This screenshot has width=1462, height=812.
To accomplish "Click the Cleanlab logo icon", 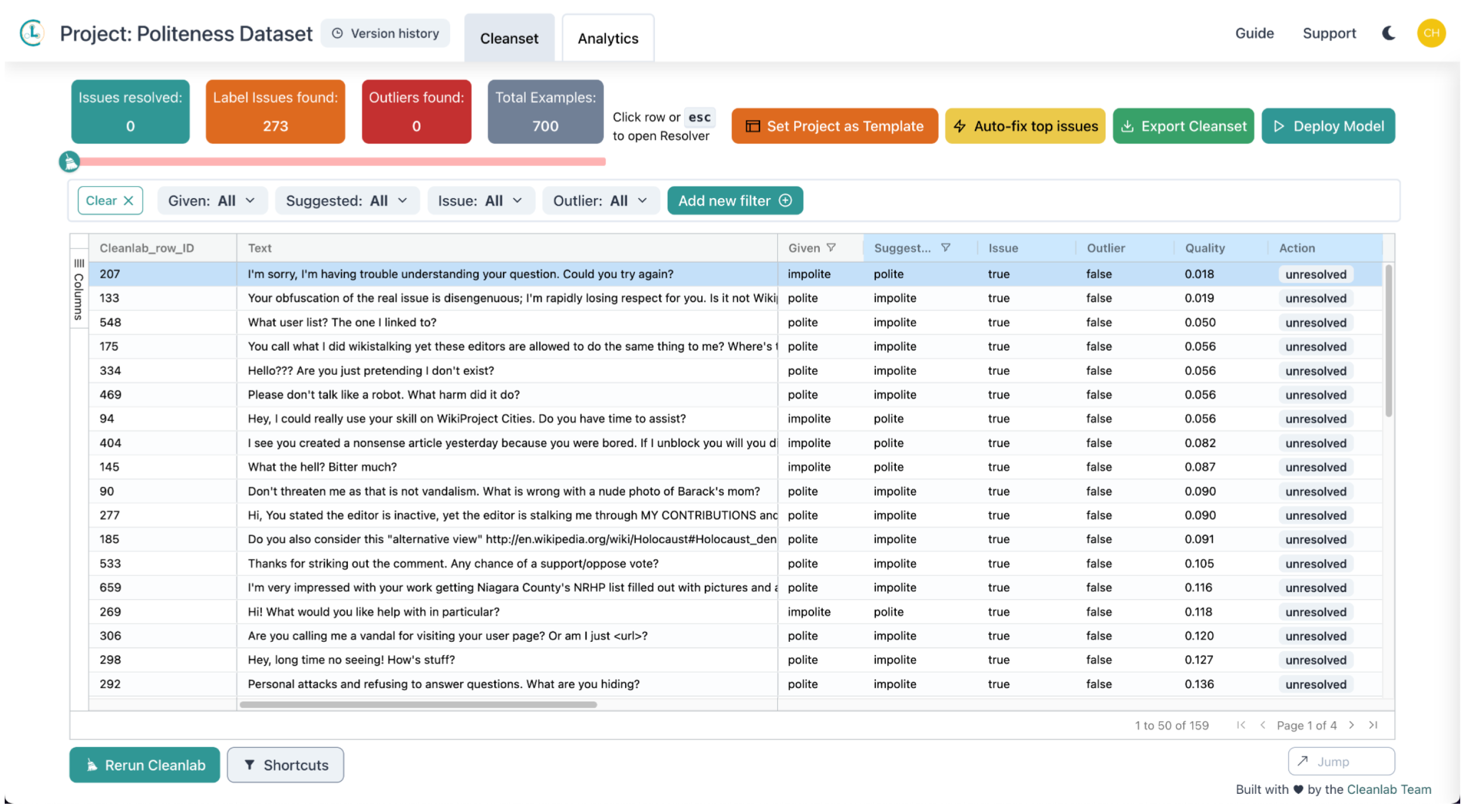I will tap(32, 33).
